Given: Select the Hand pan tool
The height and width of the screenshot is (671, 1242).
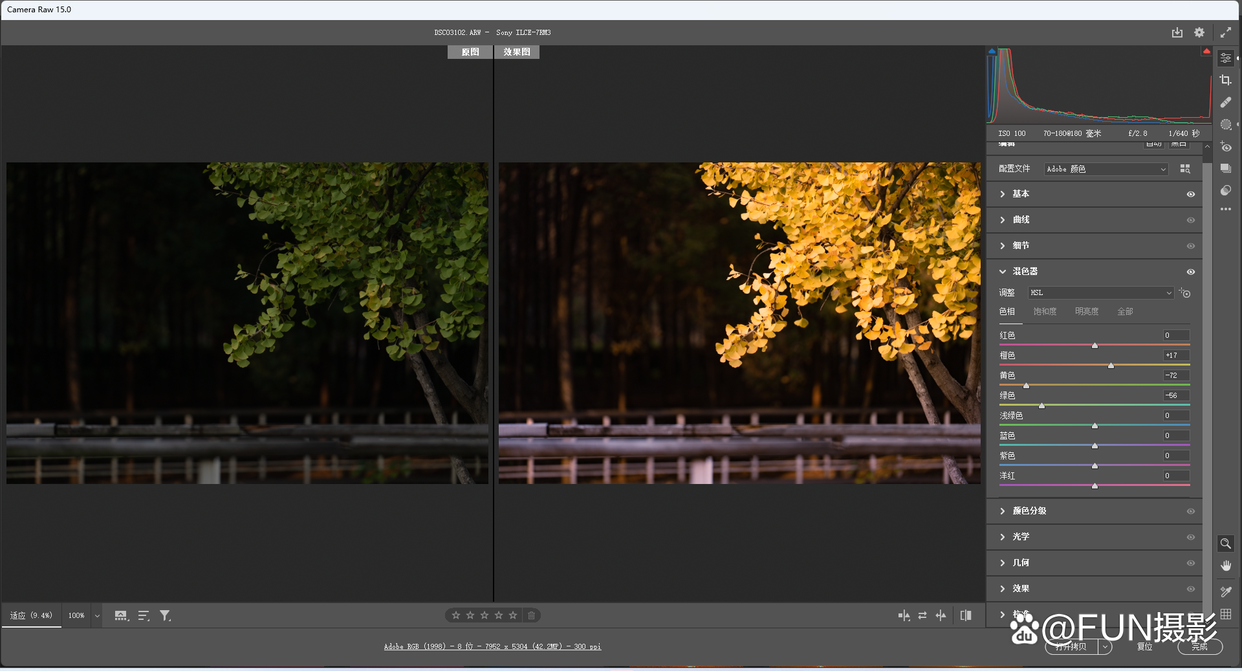Looking at the screenshot, I should point(1226,566).
